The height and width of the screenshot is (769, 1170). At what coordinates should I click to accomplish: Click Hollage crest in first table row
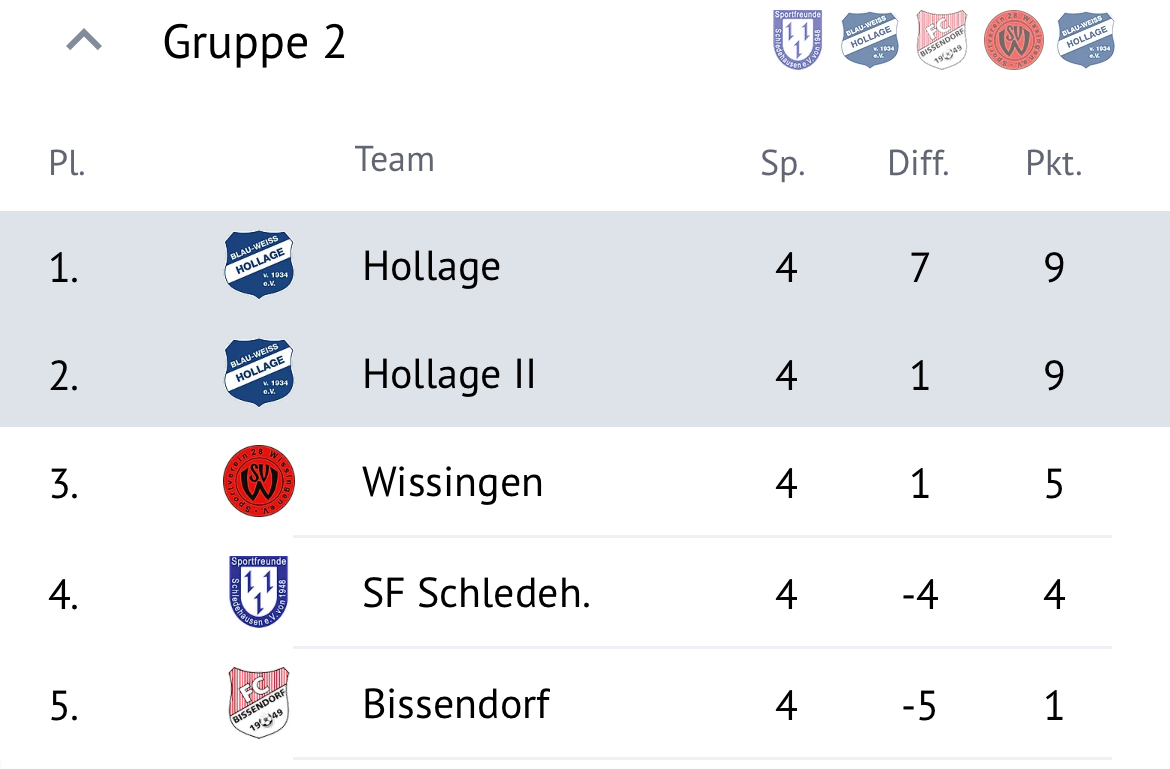259,265
